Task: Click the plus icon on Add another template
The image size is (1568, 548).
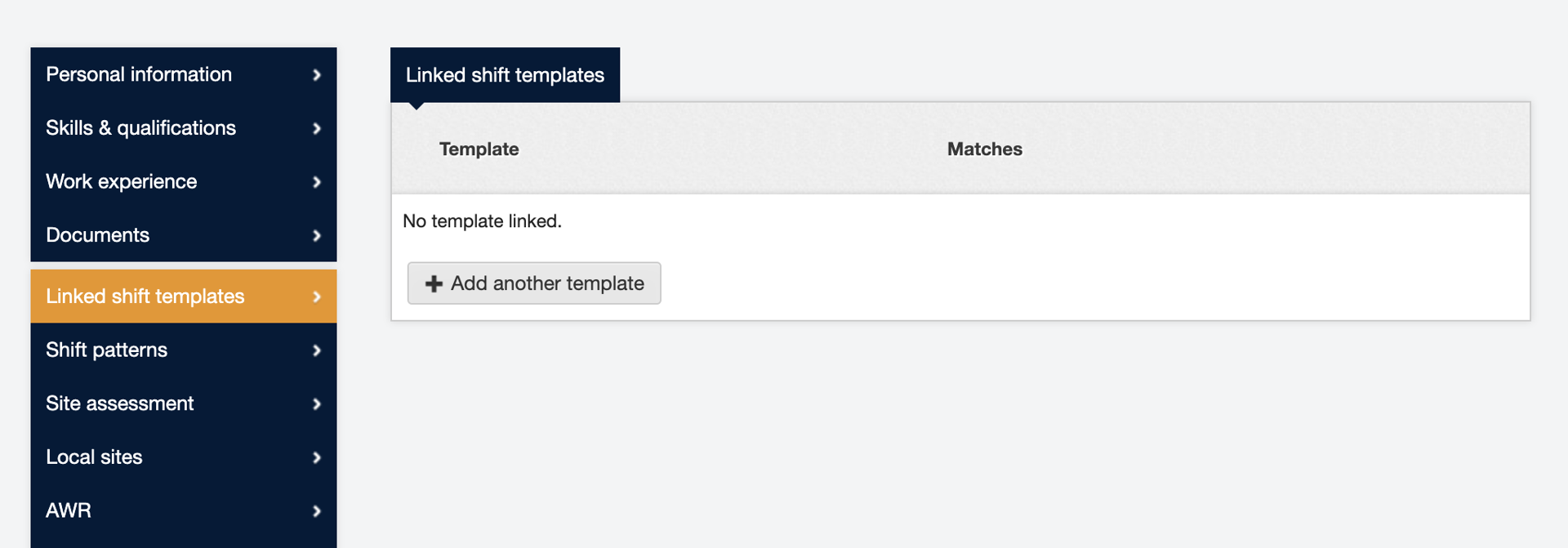Action: click(x=434, y=283)
